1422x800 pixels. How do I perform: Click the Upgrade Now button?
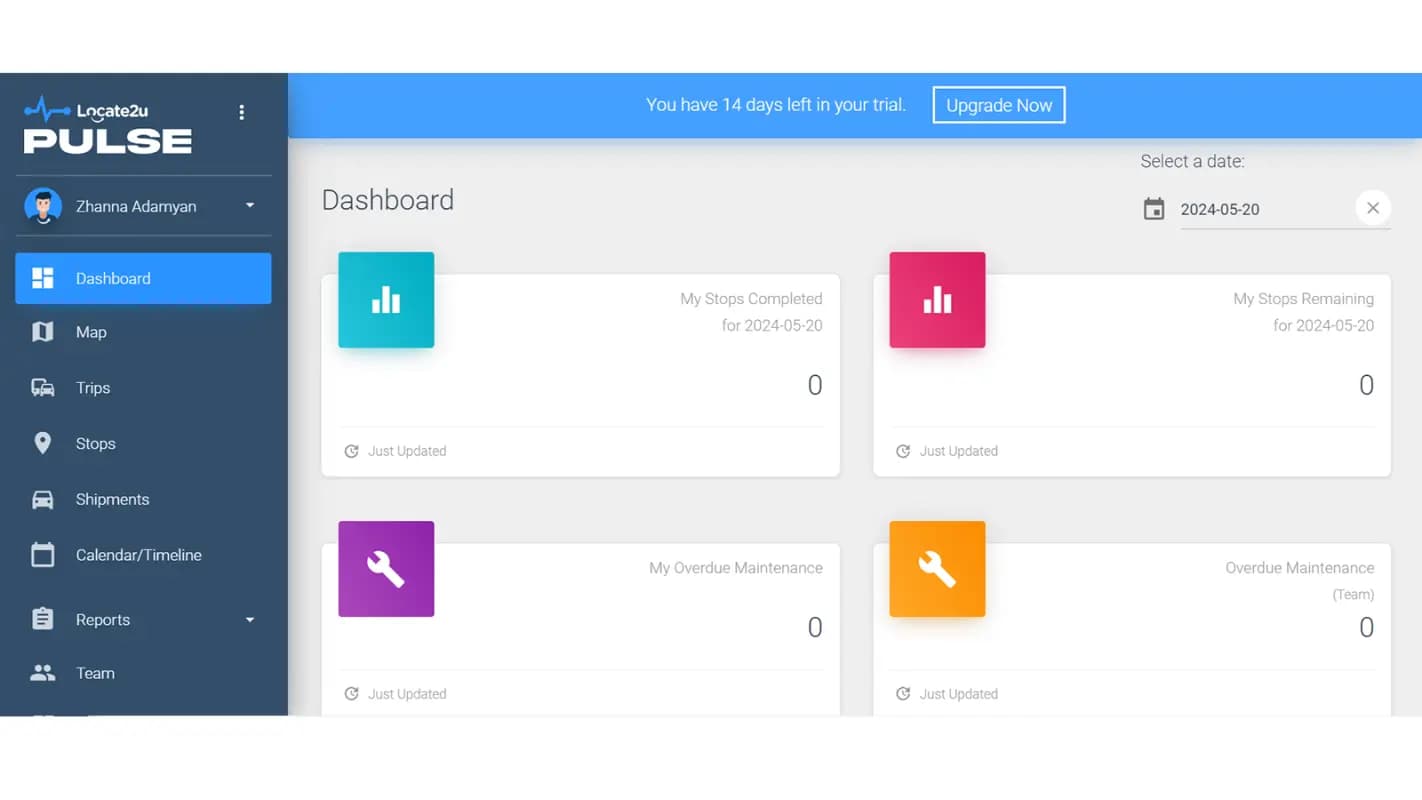[998, 105]
